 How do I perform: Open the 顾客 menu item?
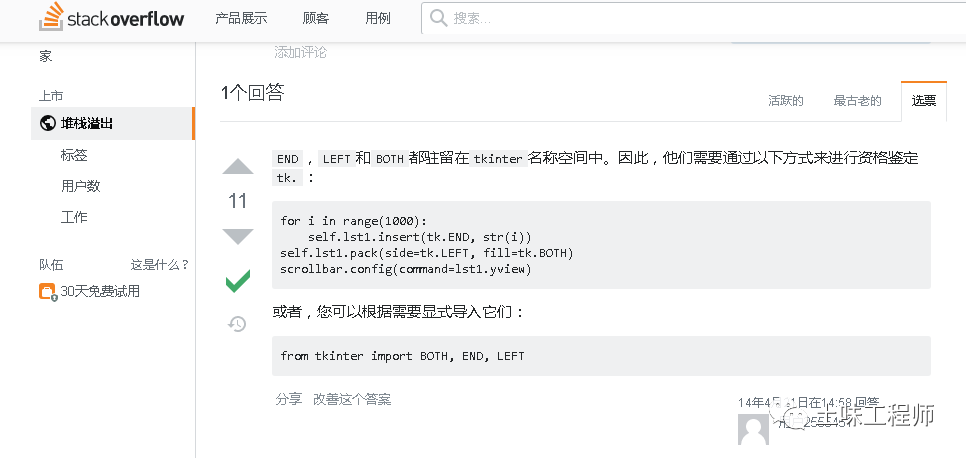(316, 18)
